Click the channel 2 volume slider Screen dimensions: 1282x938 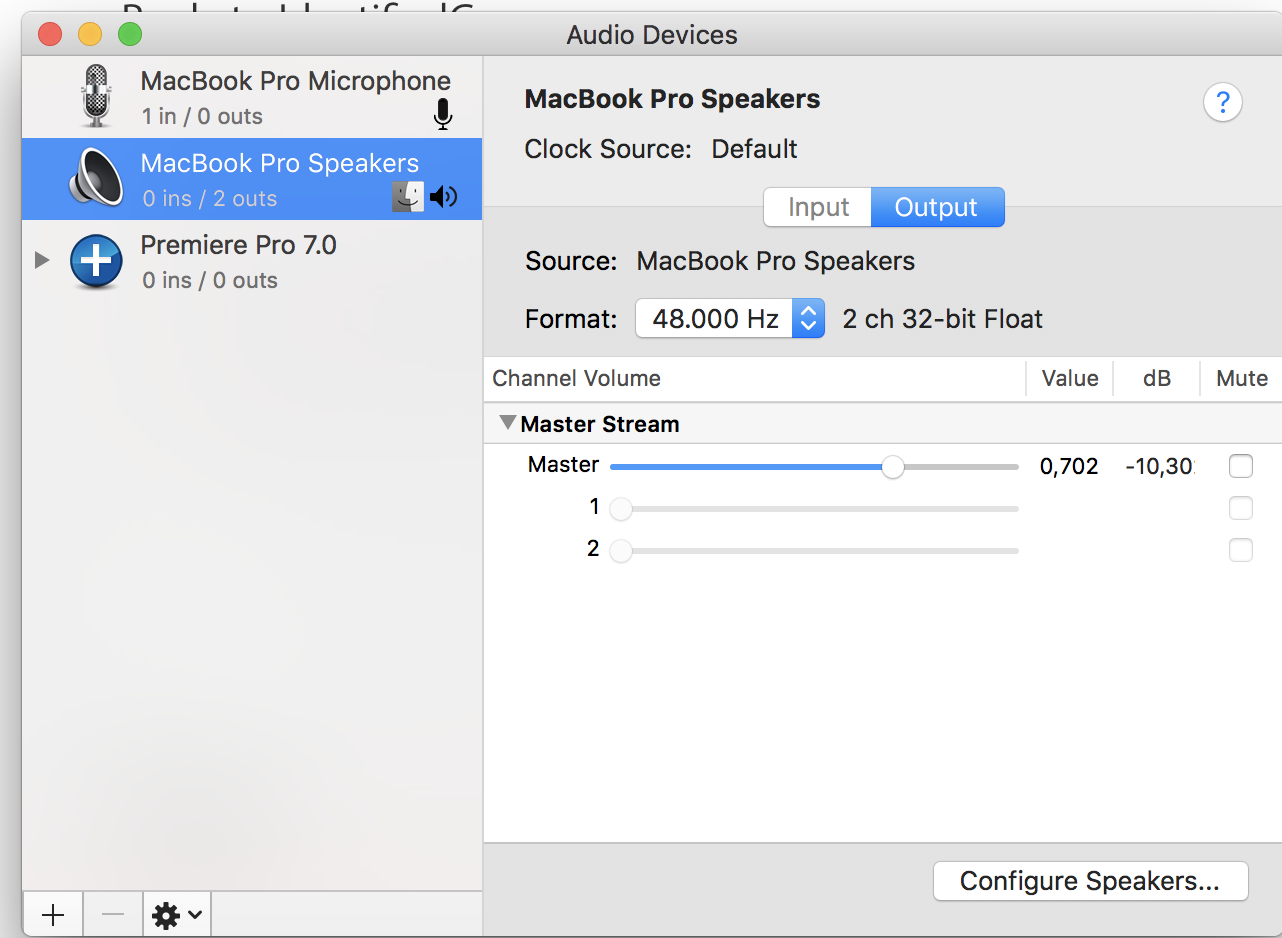point(814,551)
